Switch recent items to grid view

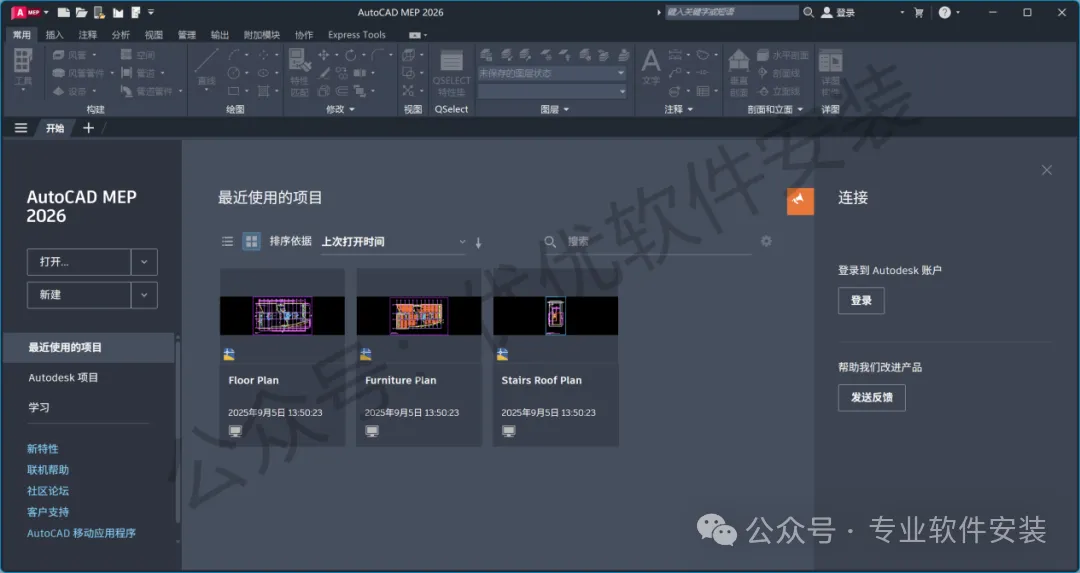(251, 241)
